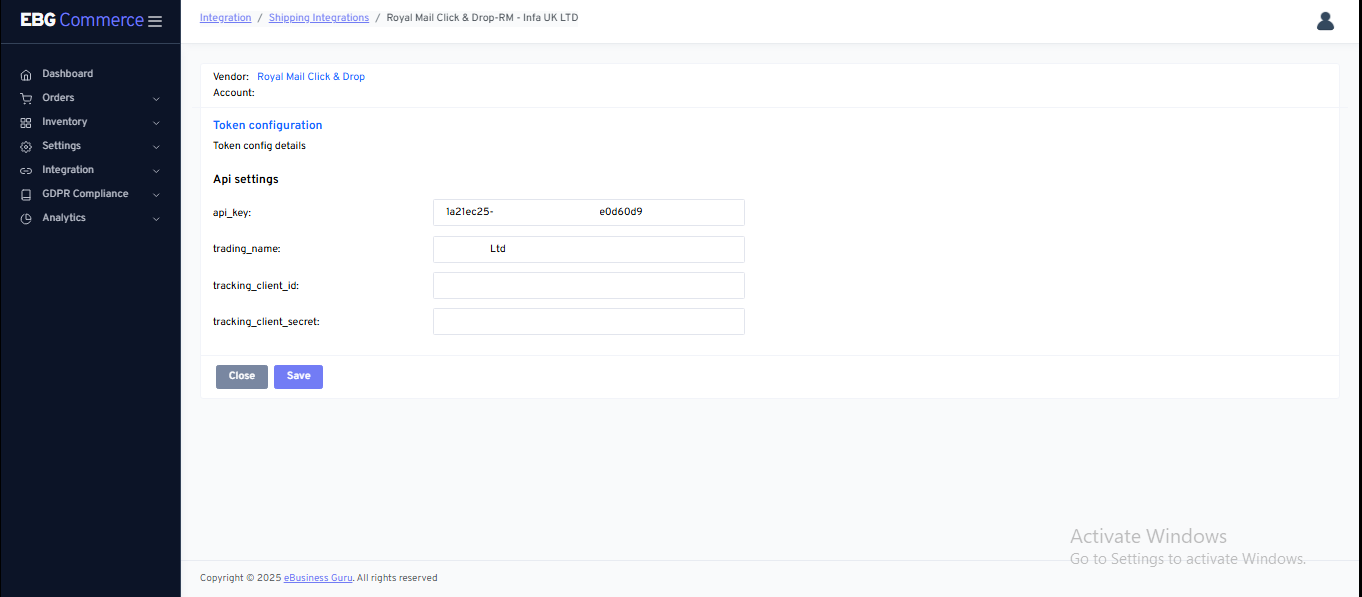The height and width of the screenshot is (597, 1362).
Task: Click the hamburger menu icon beside EBG Commerce
Action: click(155, 21)
